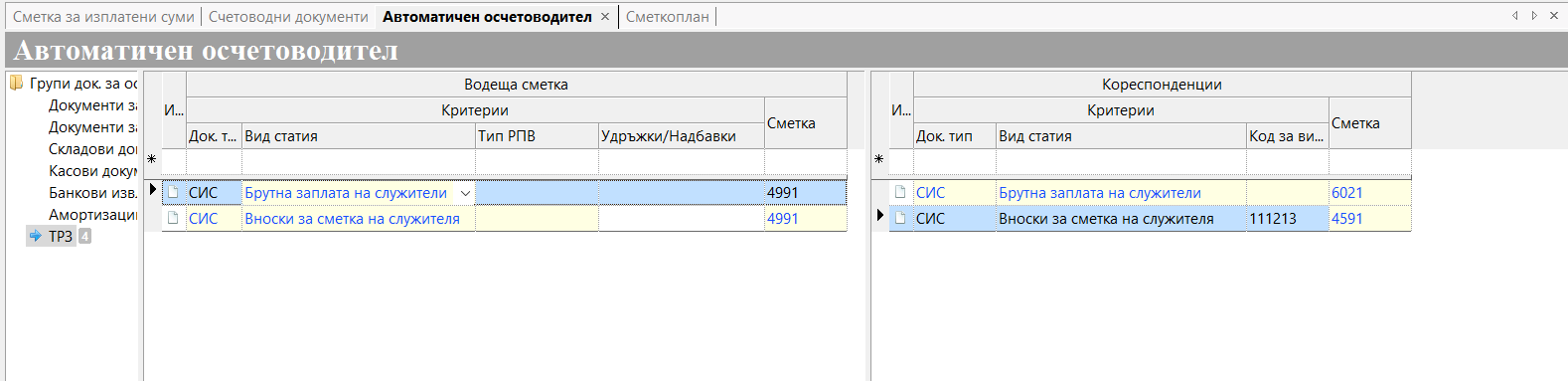Screen dimensions: 1568x381
Task: Click Сметка column header in Водеща сметка
Action: [x=806, y=123]
